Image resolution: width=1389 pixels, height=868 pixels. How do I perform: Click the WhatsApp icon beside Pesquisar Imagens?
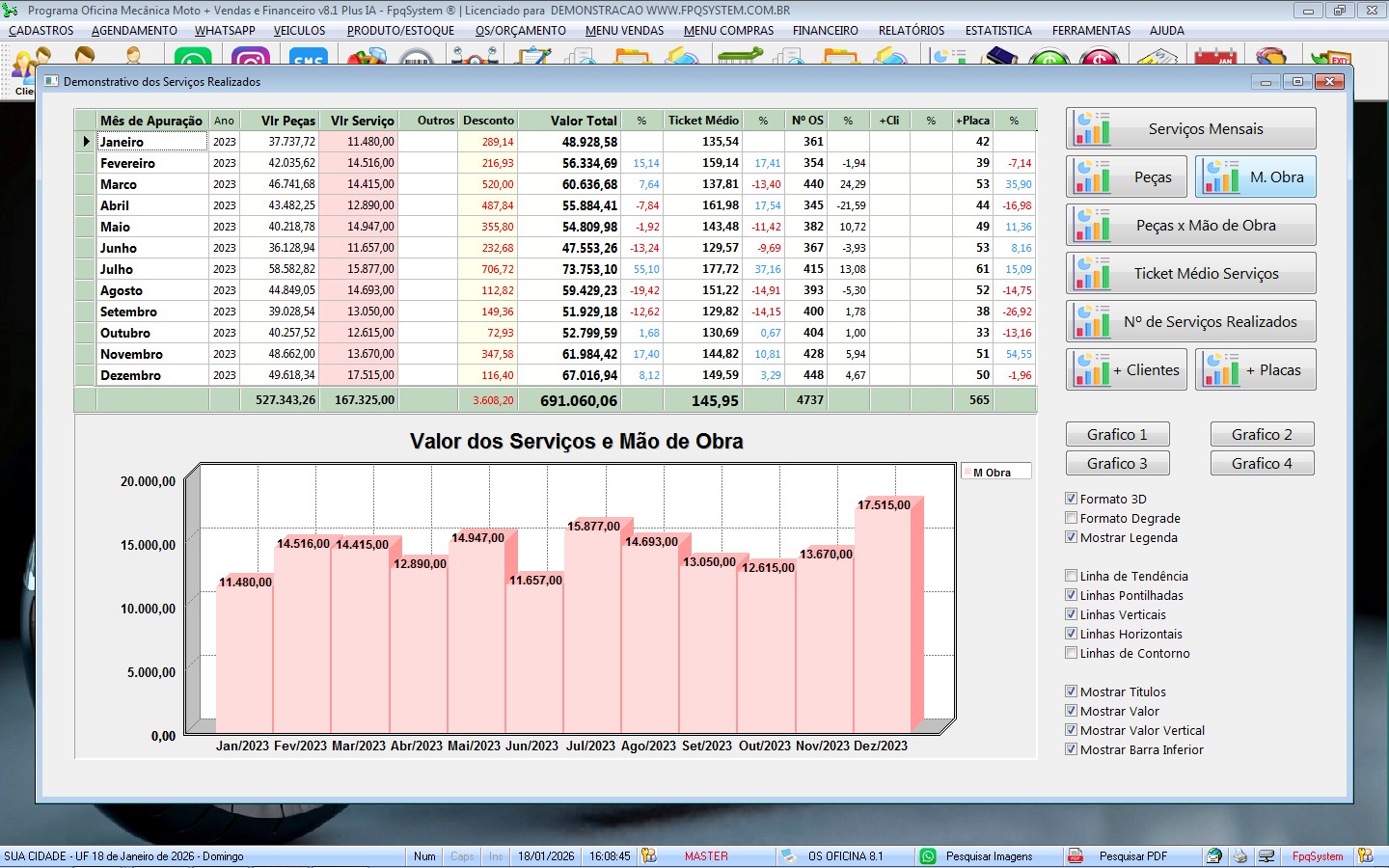point(928,856)
